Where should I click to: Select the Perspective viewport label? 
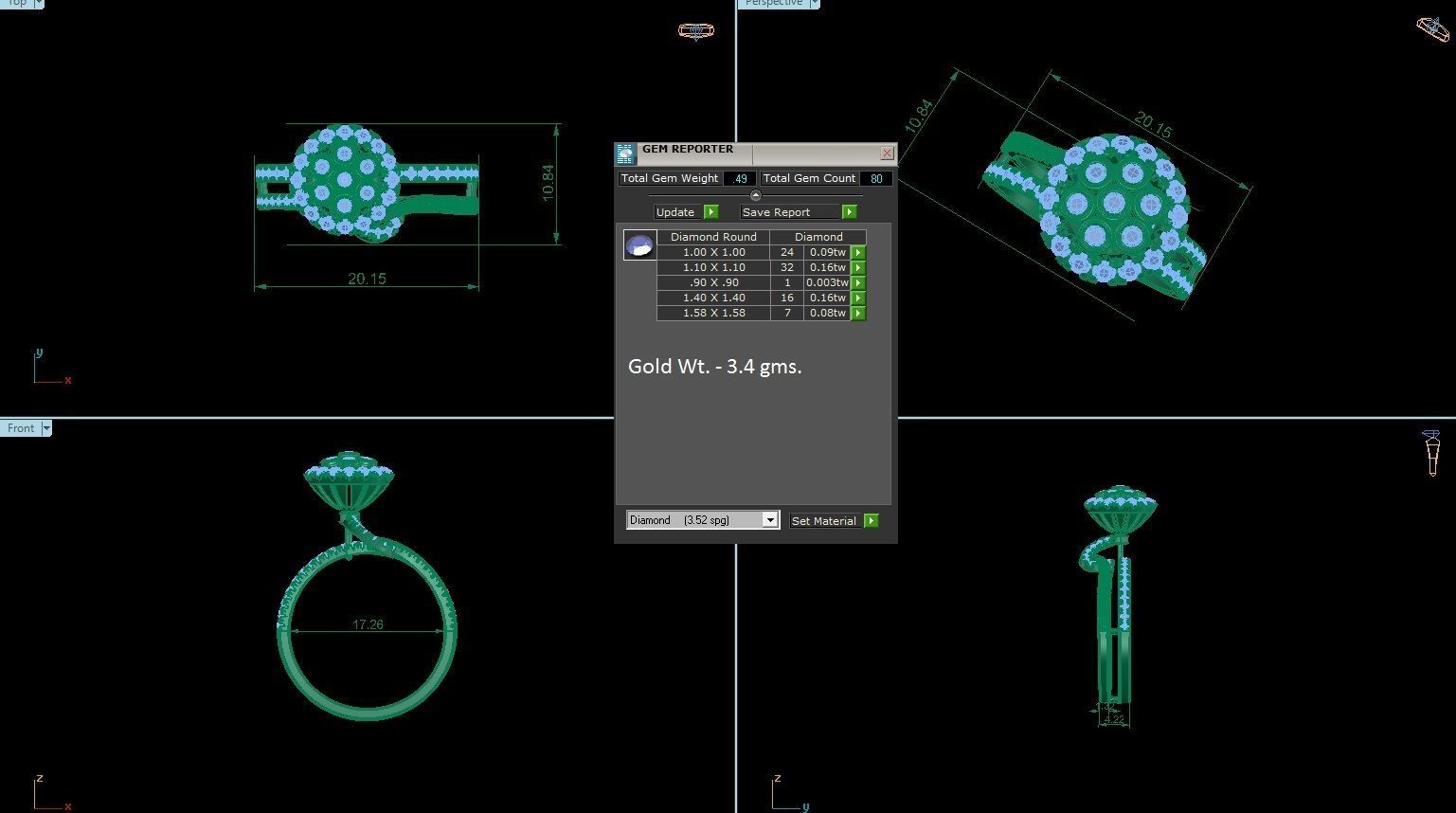coord(773,4)
